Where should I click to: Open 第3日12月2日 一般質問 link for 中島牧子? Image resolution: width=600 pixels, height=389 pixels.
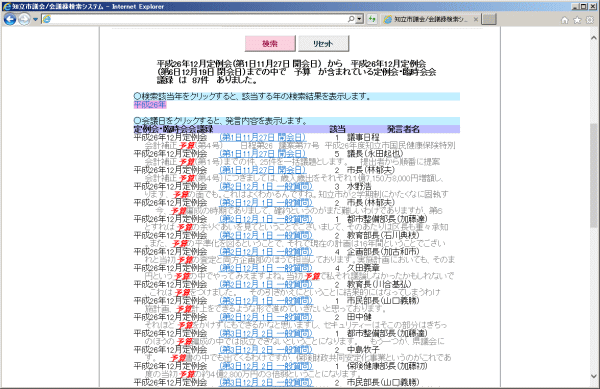click(x=266, y=350)
